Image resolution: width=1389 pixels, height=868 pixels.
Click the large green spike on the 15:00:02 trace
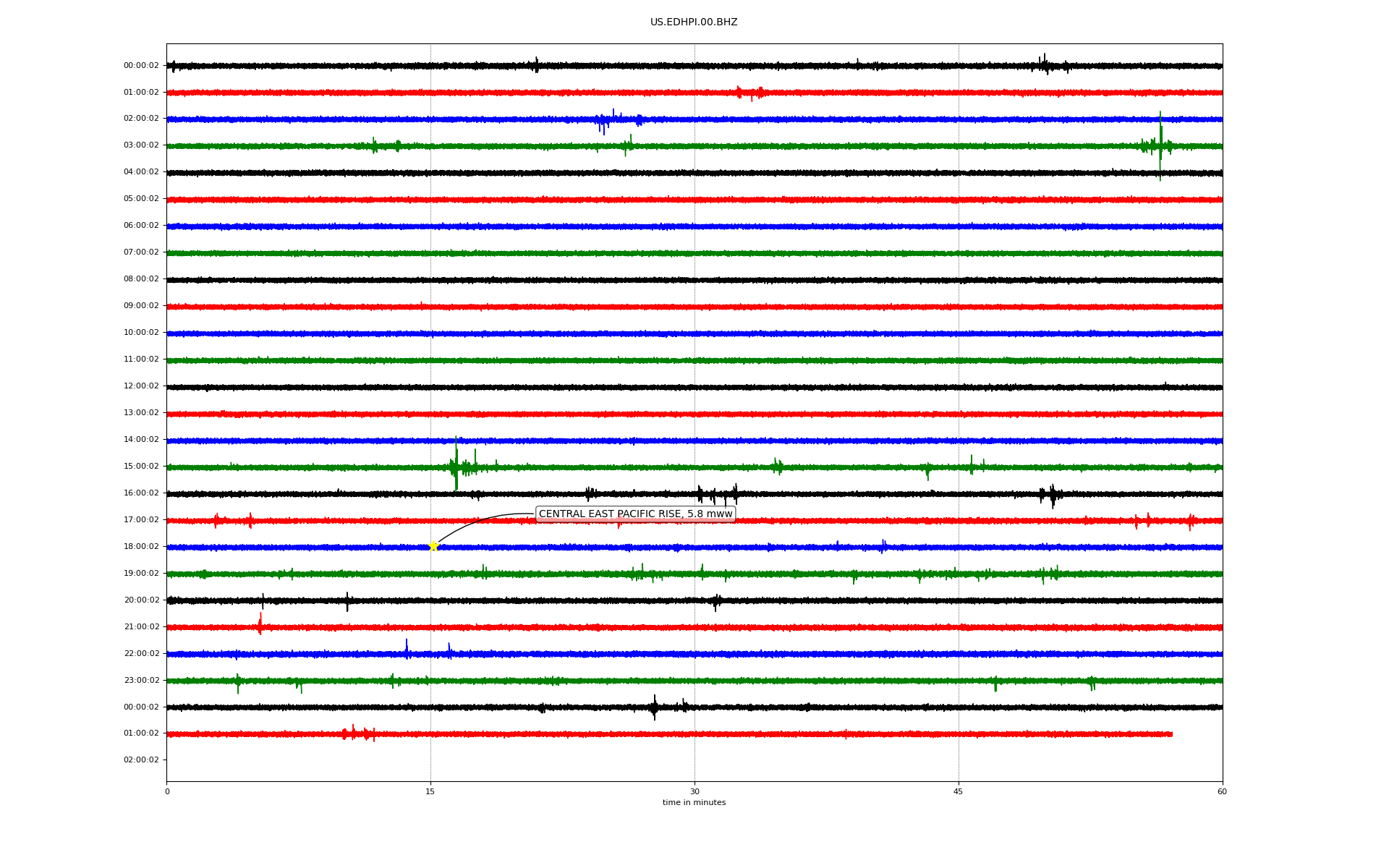pyautogui.click(x=456, y=464)
